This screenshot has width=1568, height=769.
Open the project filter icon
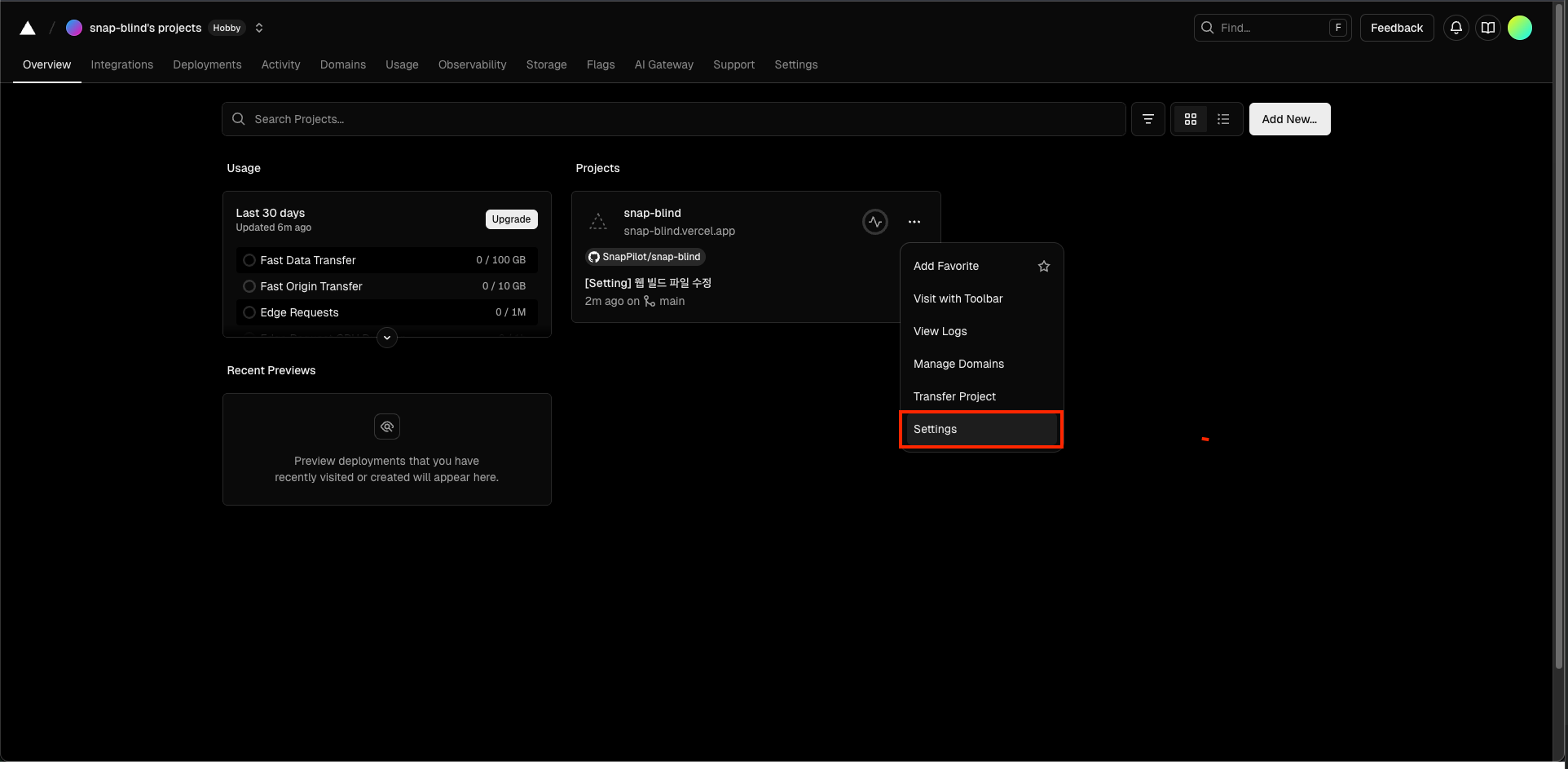1147,119
